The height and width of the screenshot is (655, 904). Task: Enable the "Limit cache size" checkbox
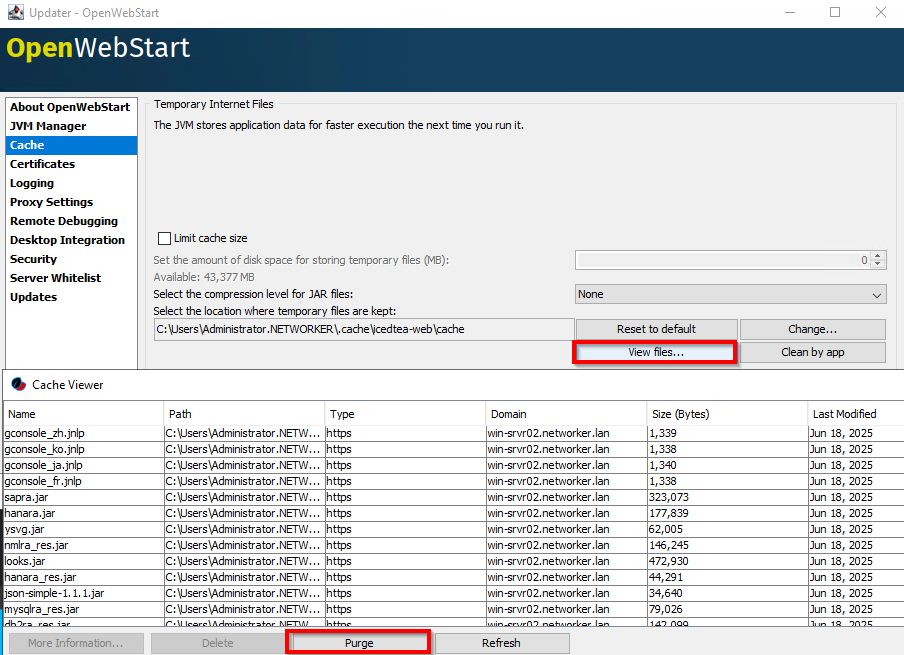click(x=165, y=238)
